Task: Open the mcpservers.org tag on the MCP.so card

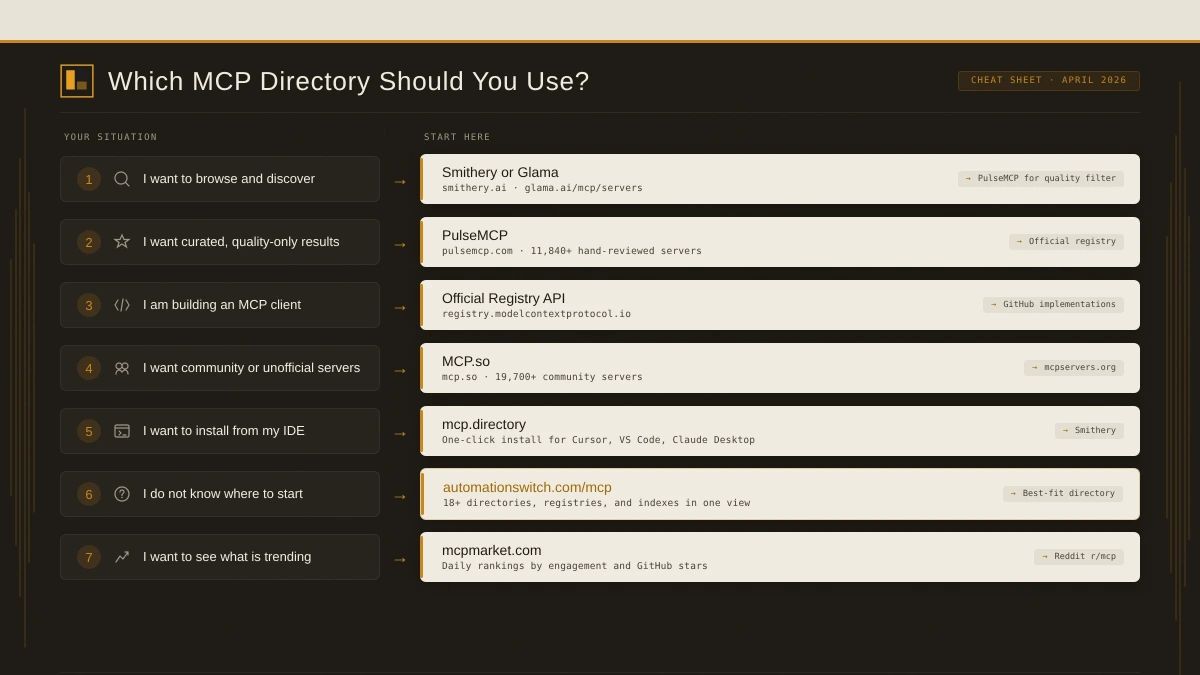Action: tap(1073, 367)
